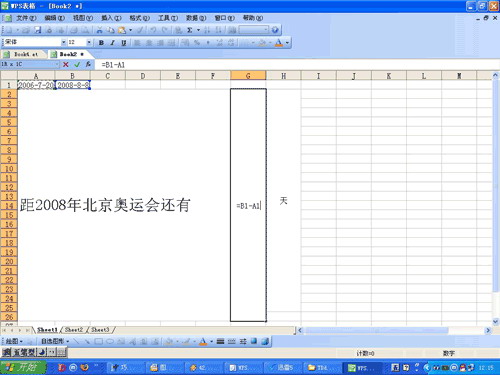Click the line style icon in the drawing toolbar
This screenshot has height=375, width=500.
[x=220, y=341]
